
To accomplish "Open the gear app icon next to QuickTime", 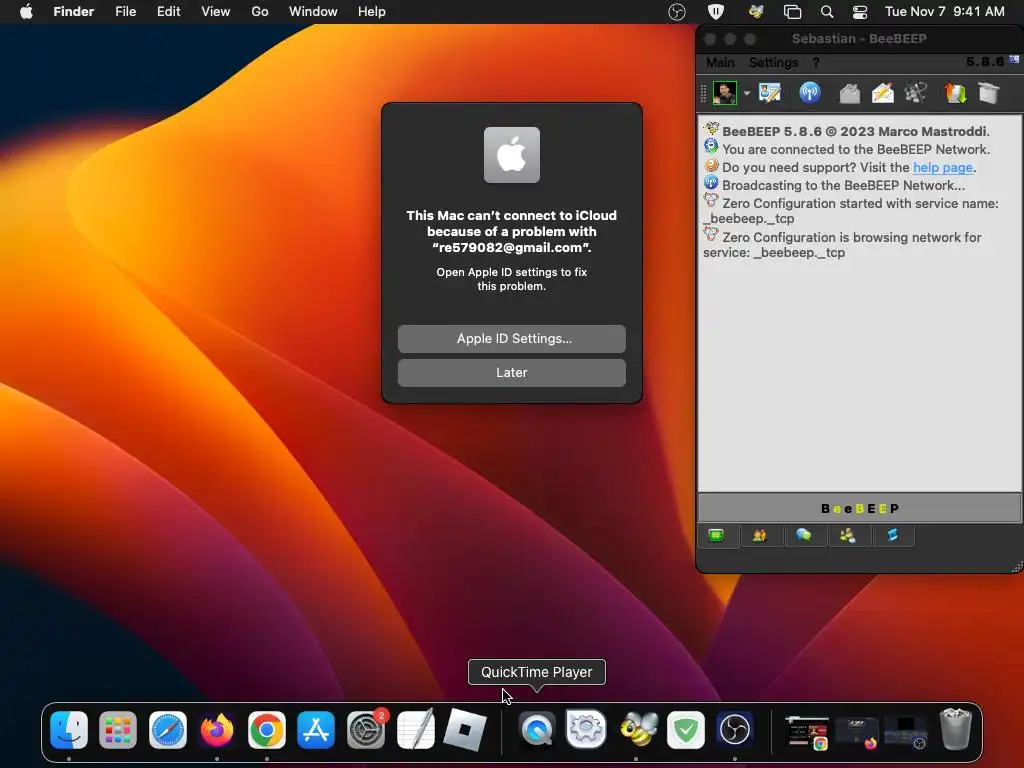I will [x=586, y=729].
